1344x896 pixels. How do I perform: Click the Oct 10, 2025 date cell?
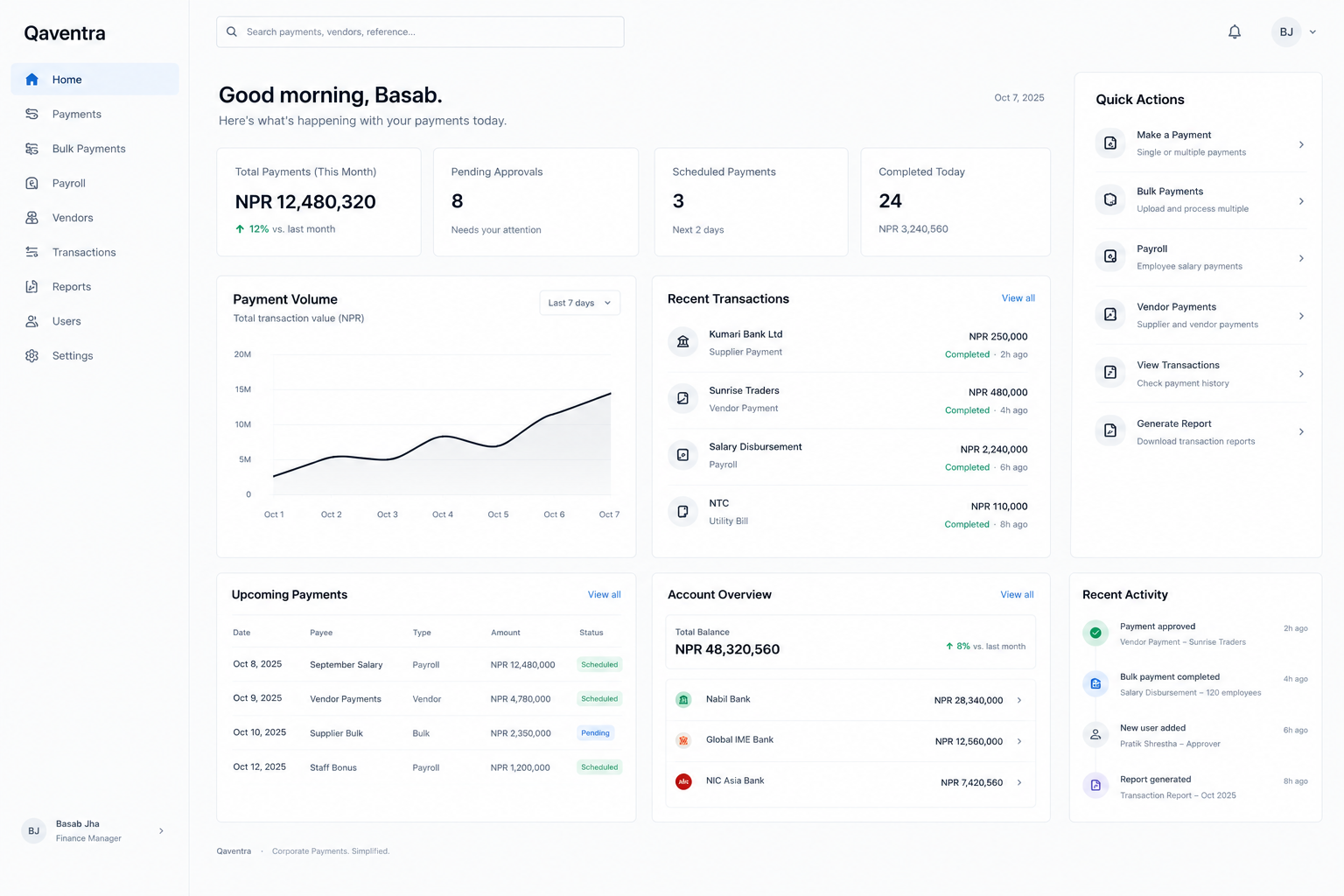pyautogui.click(x=259, y=732)
